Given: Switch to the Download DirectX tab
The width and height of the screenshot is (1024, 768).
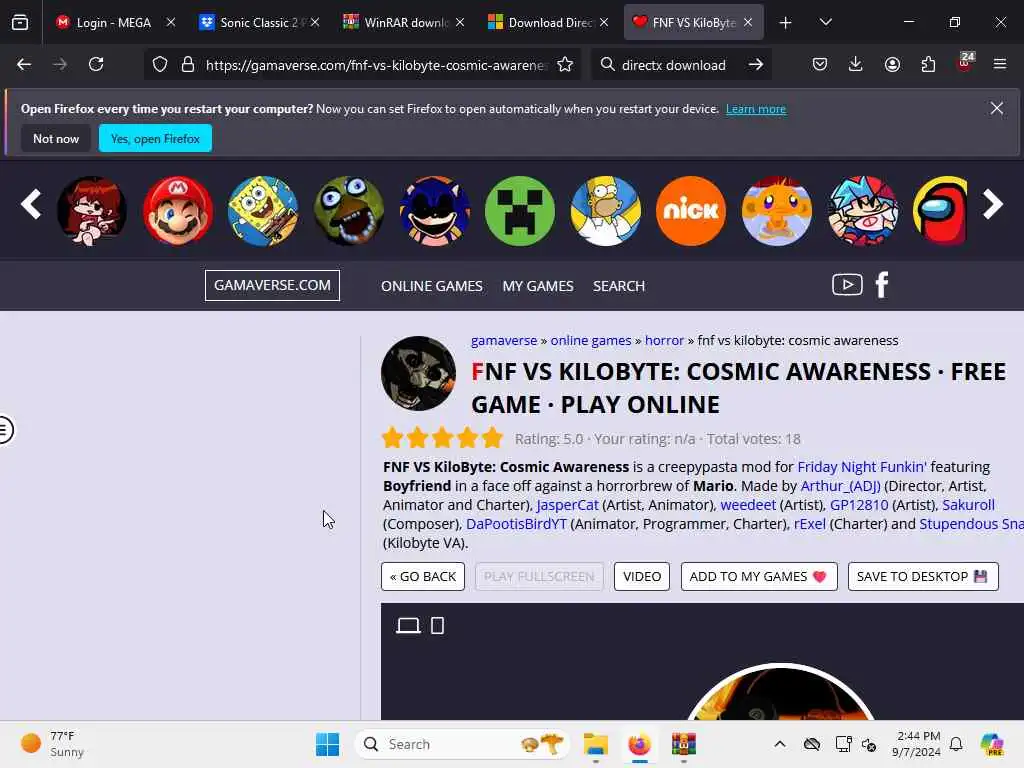Looking at the screenshot, I should point(547,23).
